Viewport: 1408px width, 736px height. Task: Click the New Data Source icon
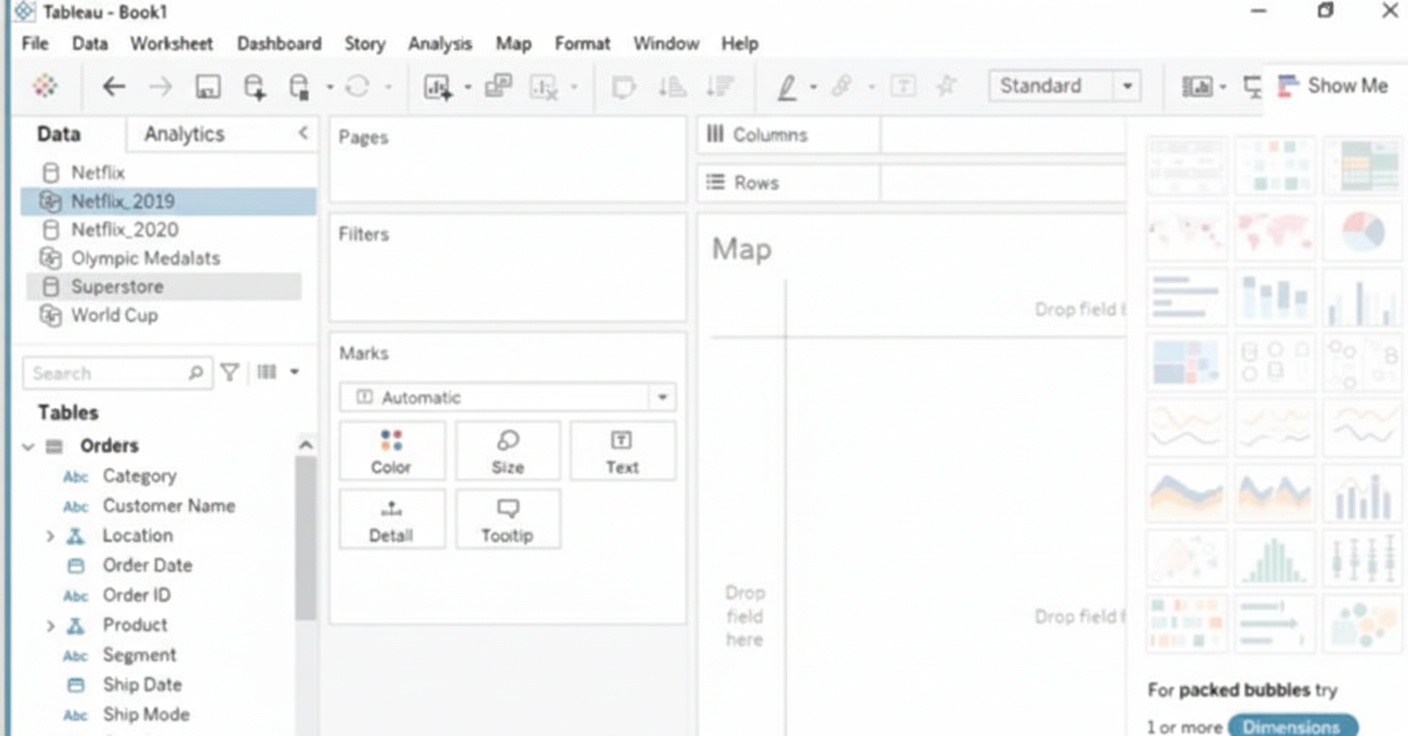(254, 87)
